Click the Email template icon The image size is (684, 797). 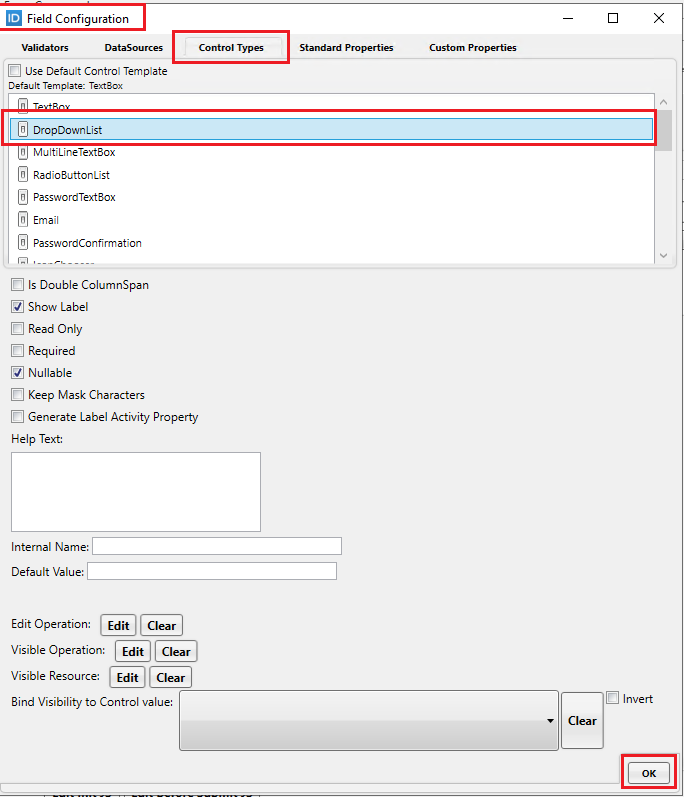click(x=23, y=220)
